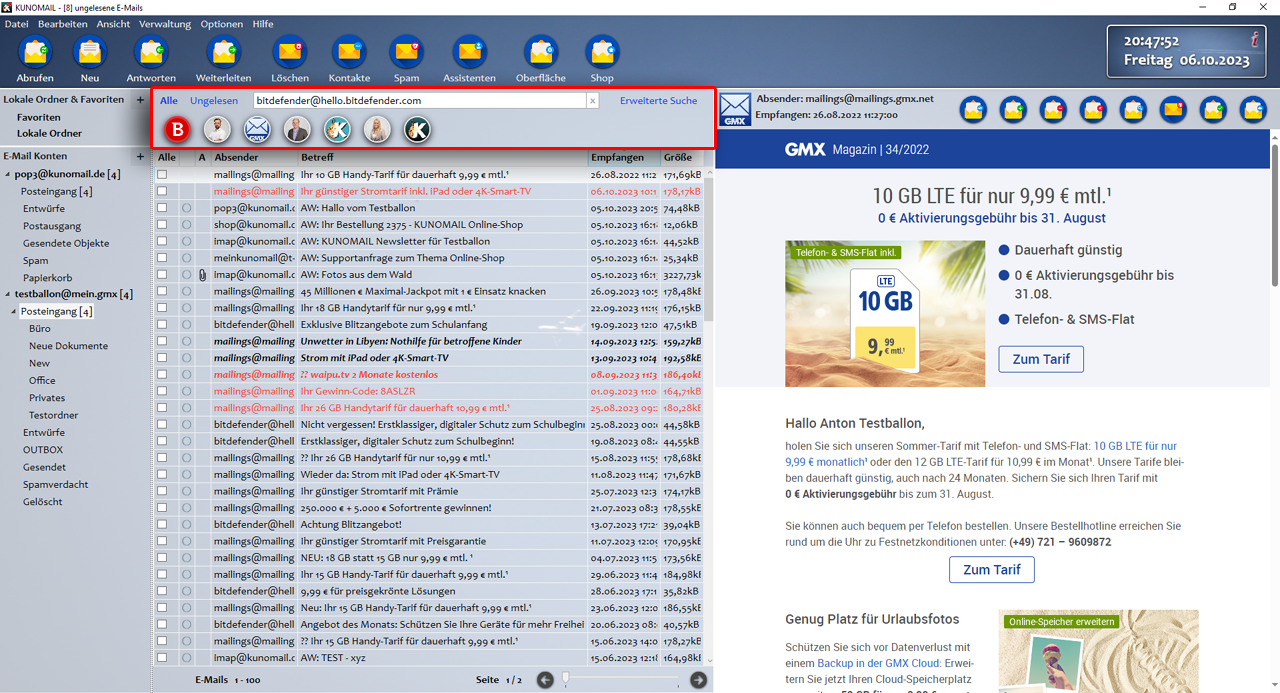Fetch new mail with the Abrufen icon
Image resolution: width=1280 pixels, height=693 pixels.
35,52
